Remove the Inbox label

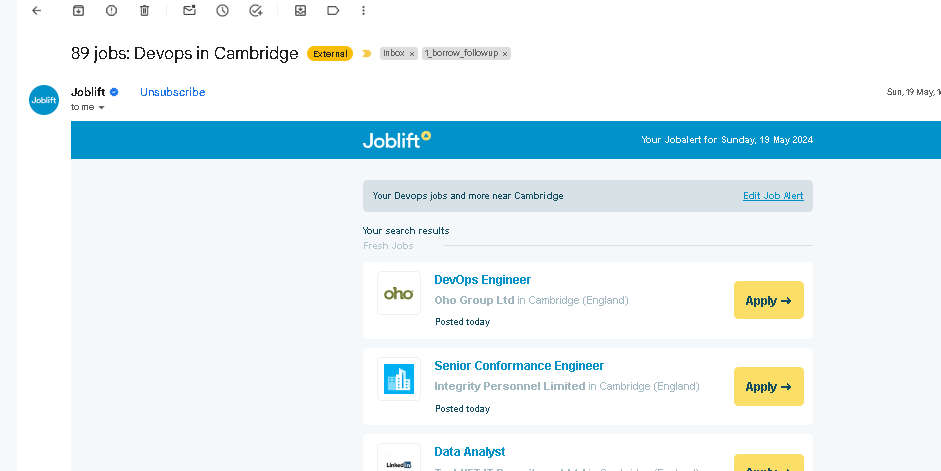412,53
